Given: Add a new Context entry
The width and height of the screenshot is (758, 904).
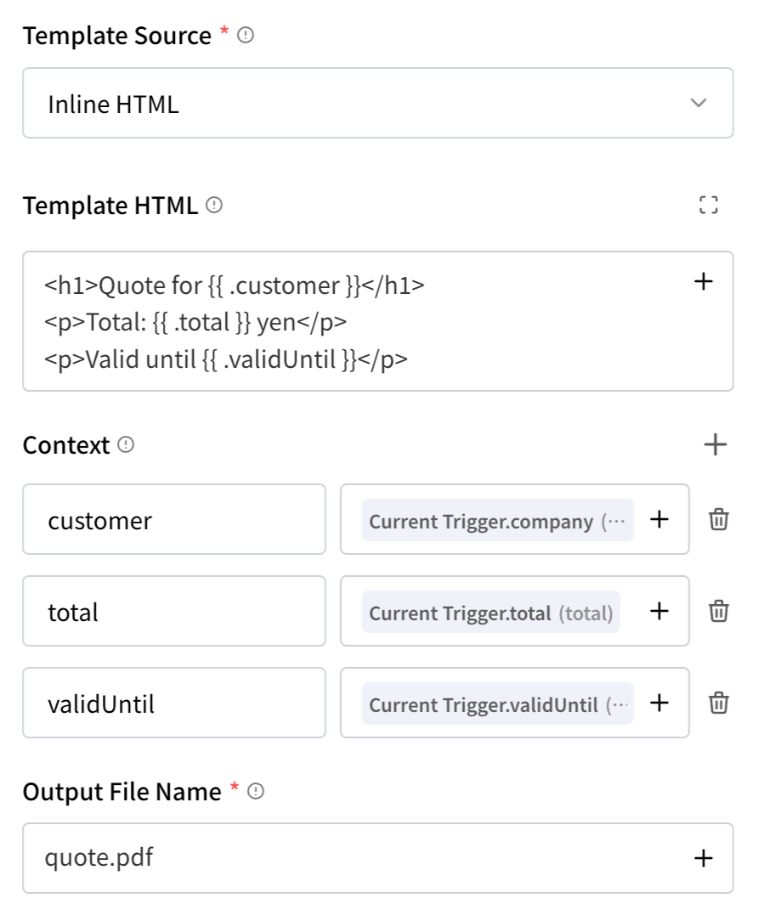Looking at the screenshot, I should coord(715,445).
